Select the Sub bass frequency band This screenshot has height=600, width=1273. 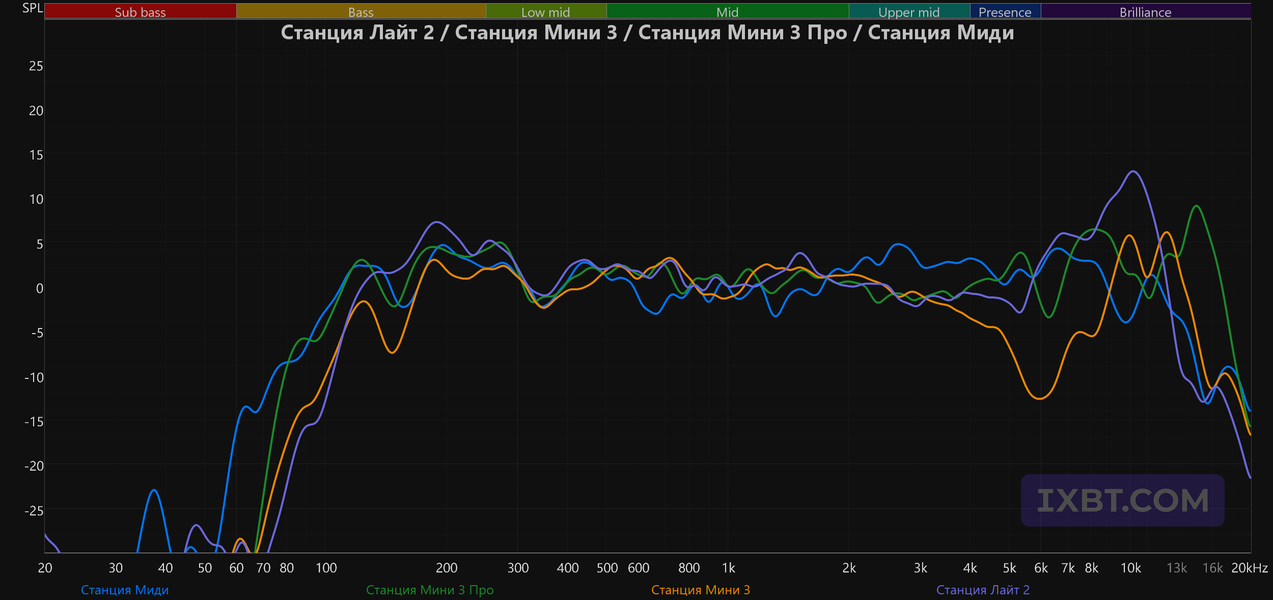[140, 12]
